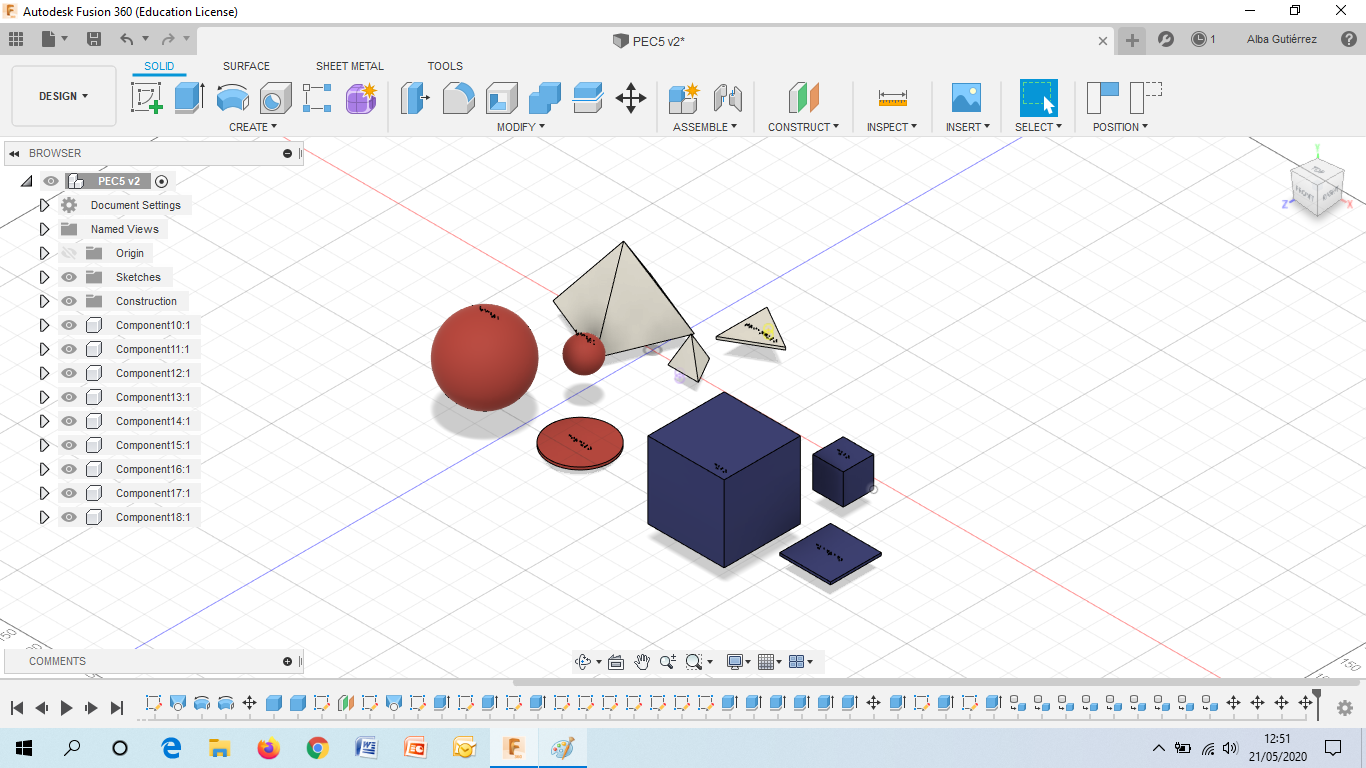The width and height of the screenshot is (1366, 768).
Task: Show the Origin folder
Action: click(x=69, y=253)
